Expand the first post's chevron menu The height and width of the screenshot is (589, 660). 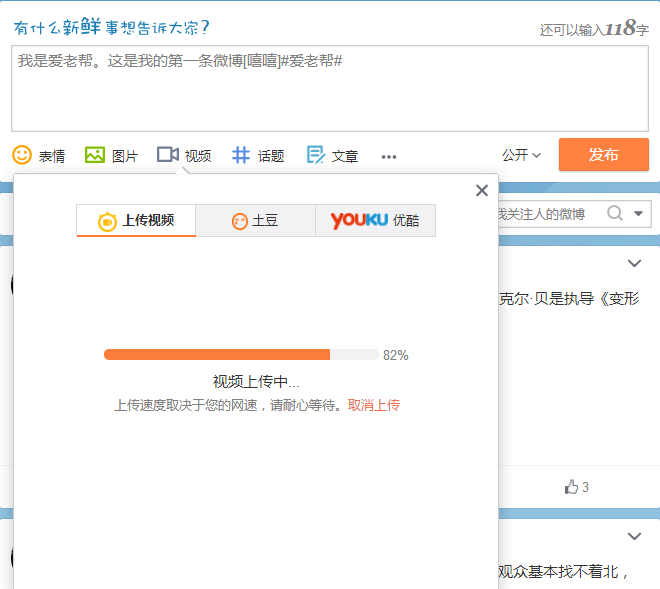[x=634, y=264]
